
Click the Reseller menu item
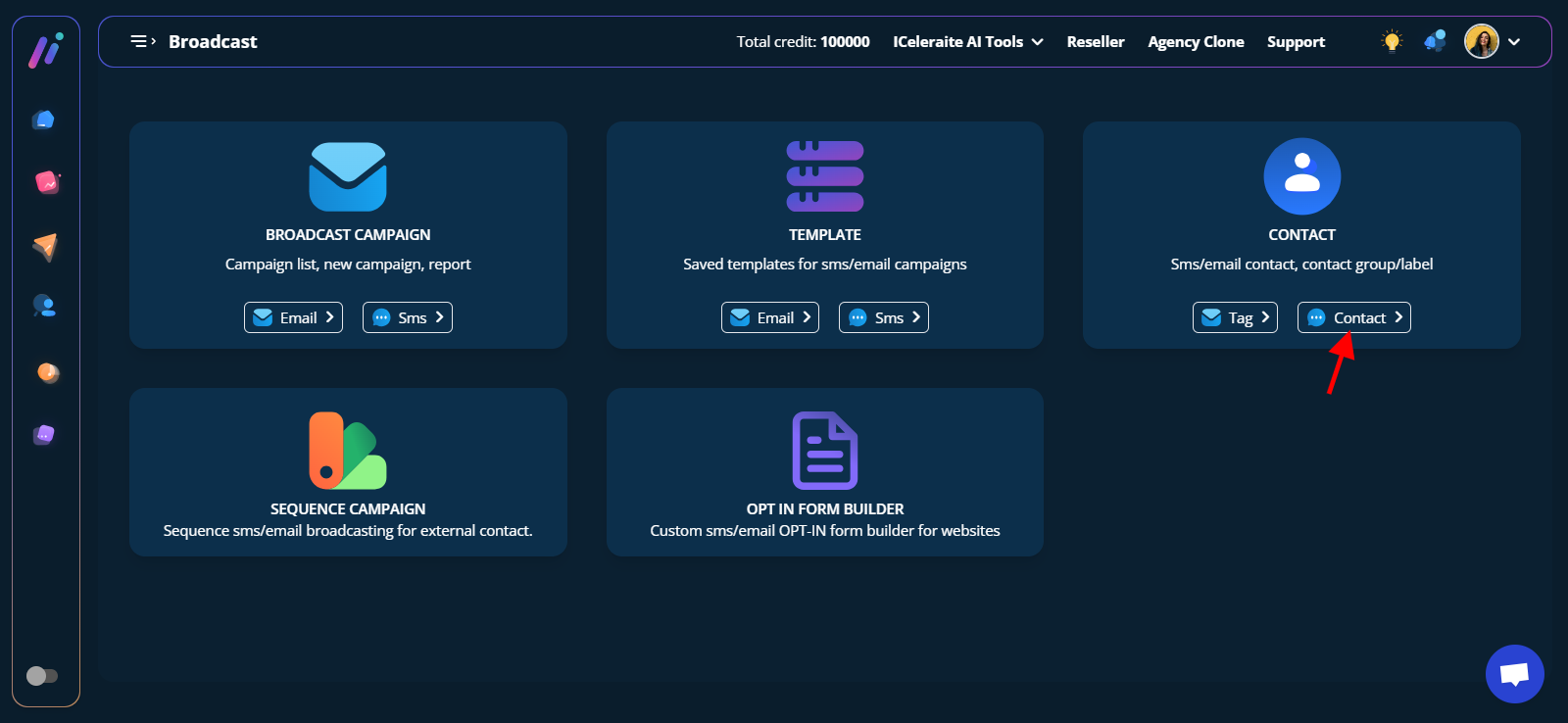coord(1095,41)
